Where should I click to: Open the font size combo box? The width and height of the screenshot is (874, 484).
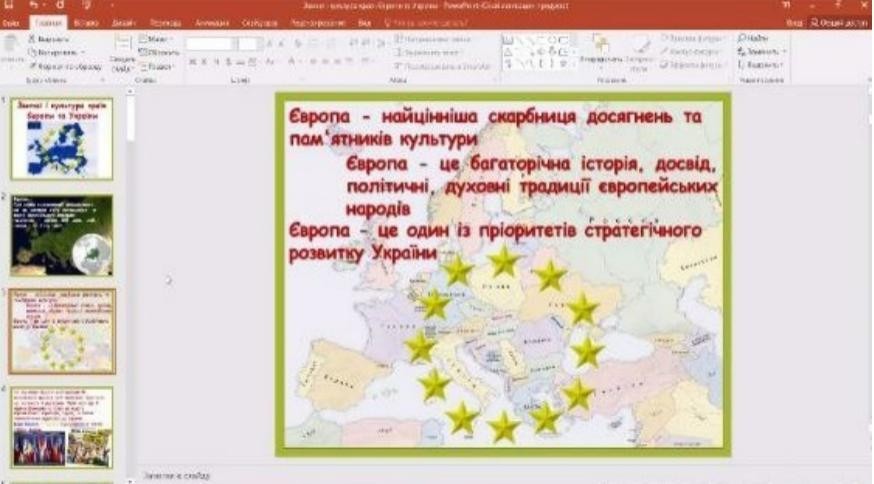(x=249, y=43)
